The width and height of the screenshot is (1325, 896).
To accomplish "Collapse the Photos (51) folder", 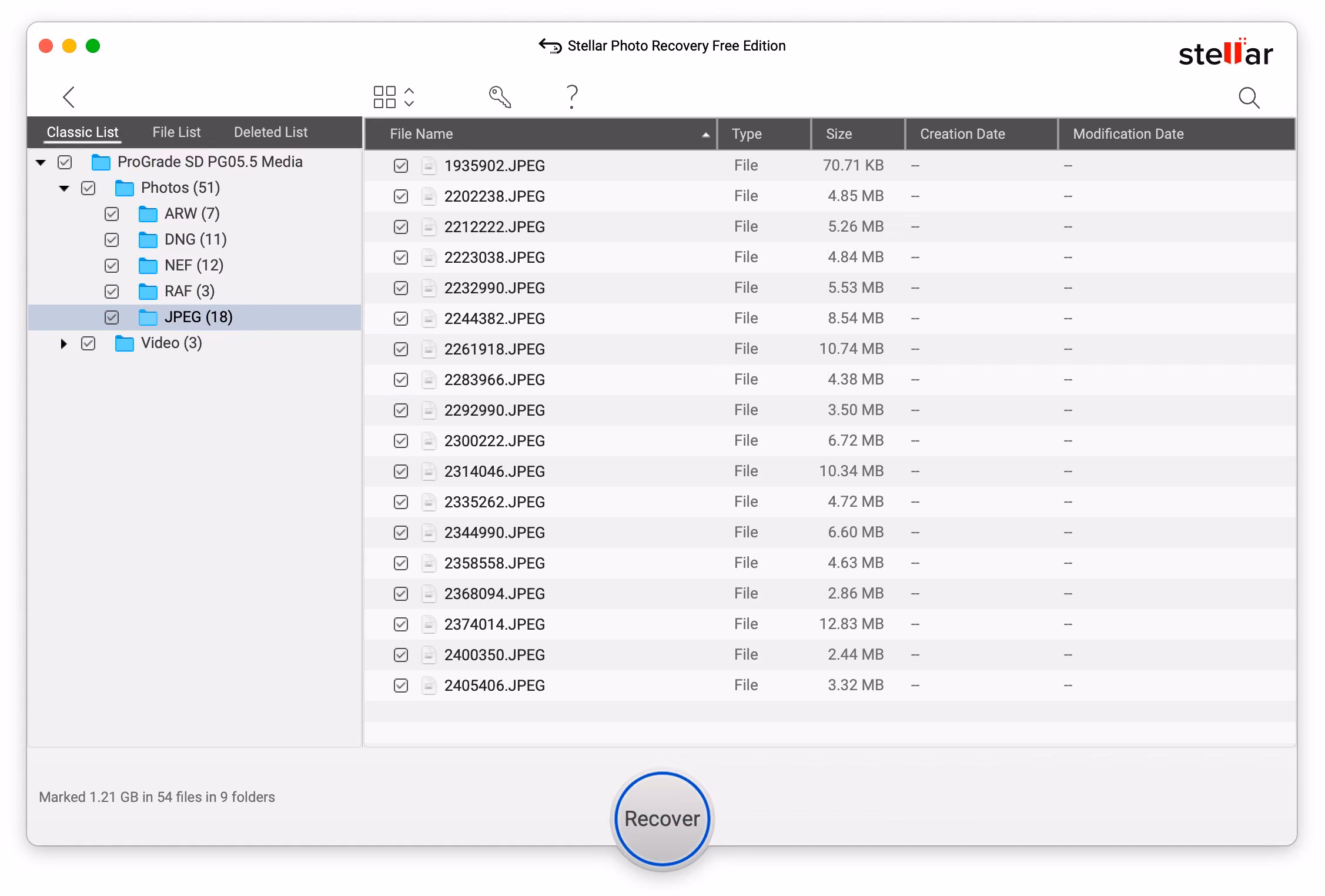I will coord(64,188).
